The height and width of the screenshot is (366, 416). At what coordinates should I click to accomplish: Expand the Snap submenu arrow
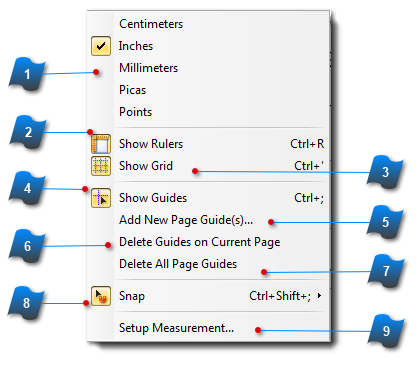click(x=319, y=296)
